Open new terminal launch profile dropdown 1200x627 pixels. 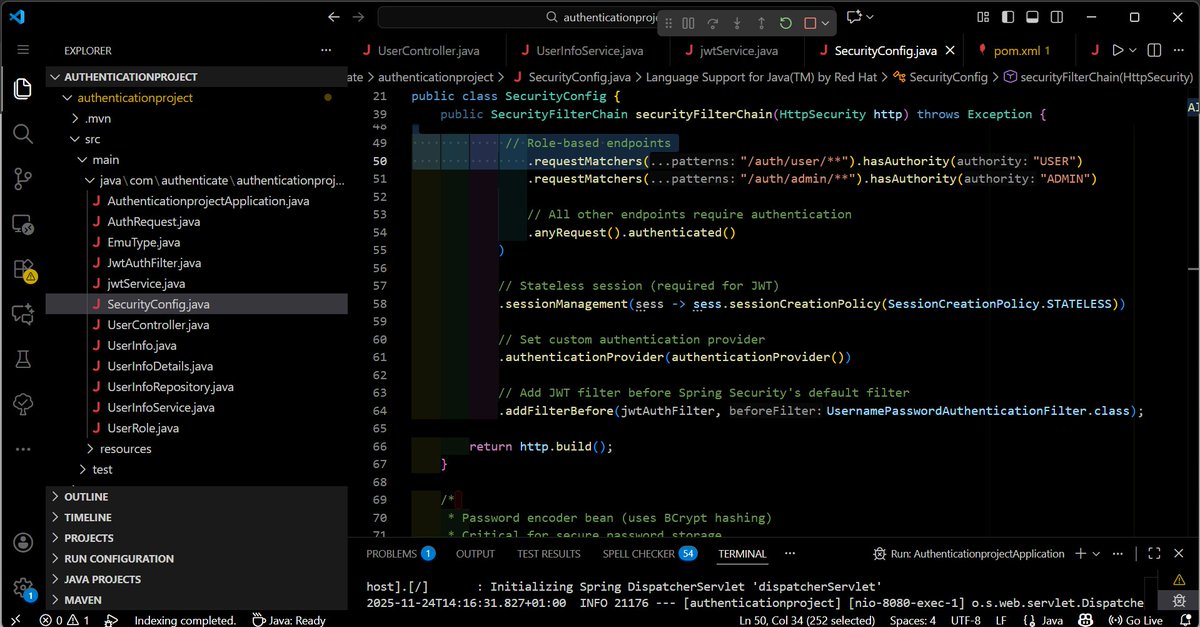click(x=1097, y=553)
